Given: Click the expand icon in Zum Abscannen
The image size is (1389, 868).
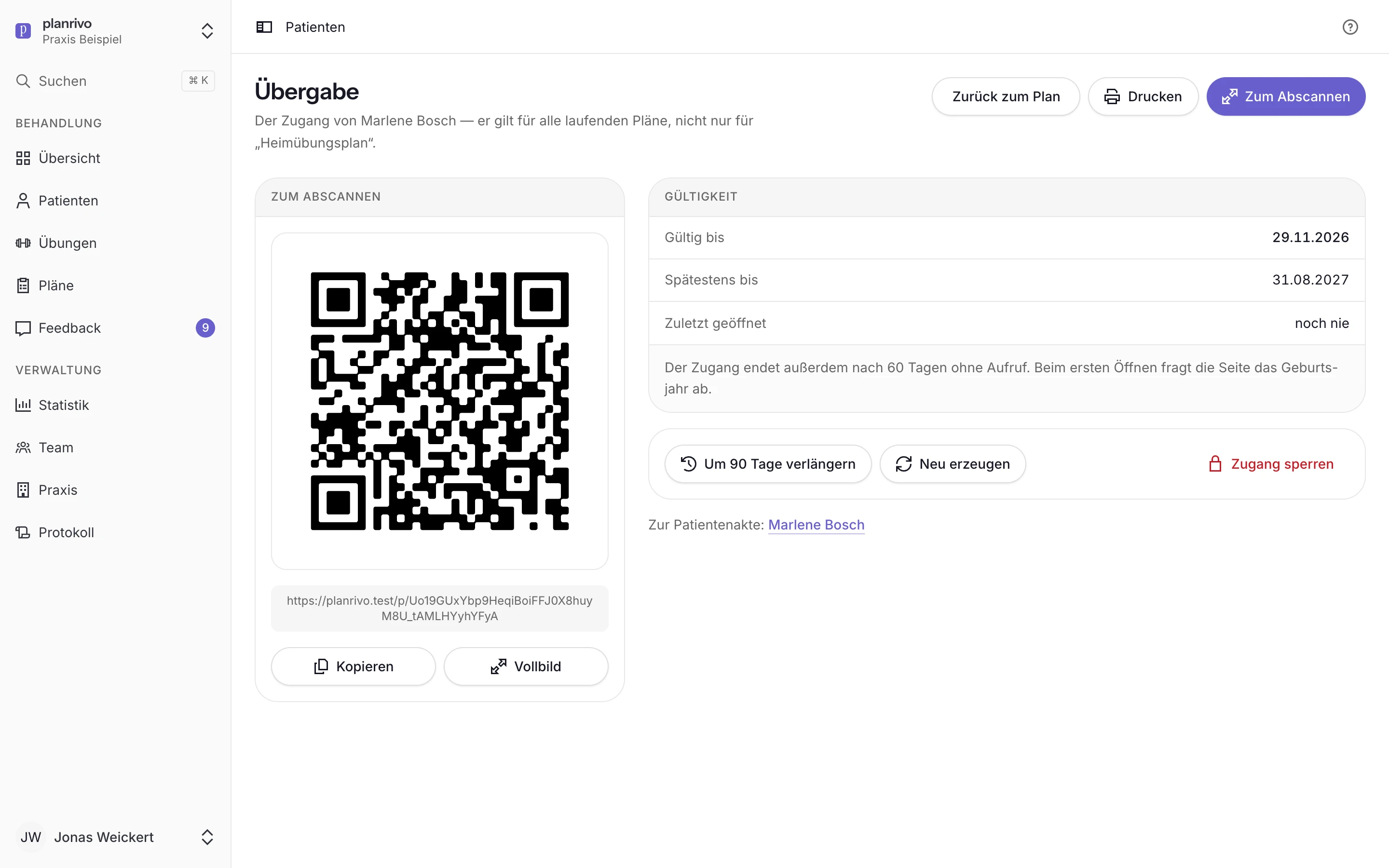Looking at the screenshot, I should [1229, 96].
